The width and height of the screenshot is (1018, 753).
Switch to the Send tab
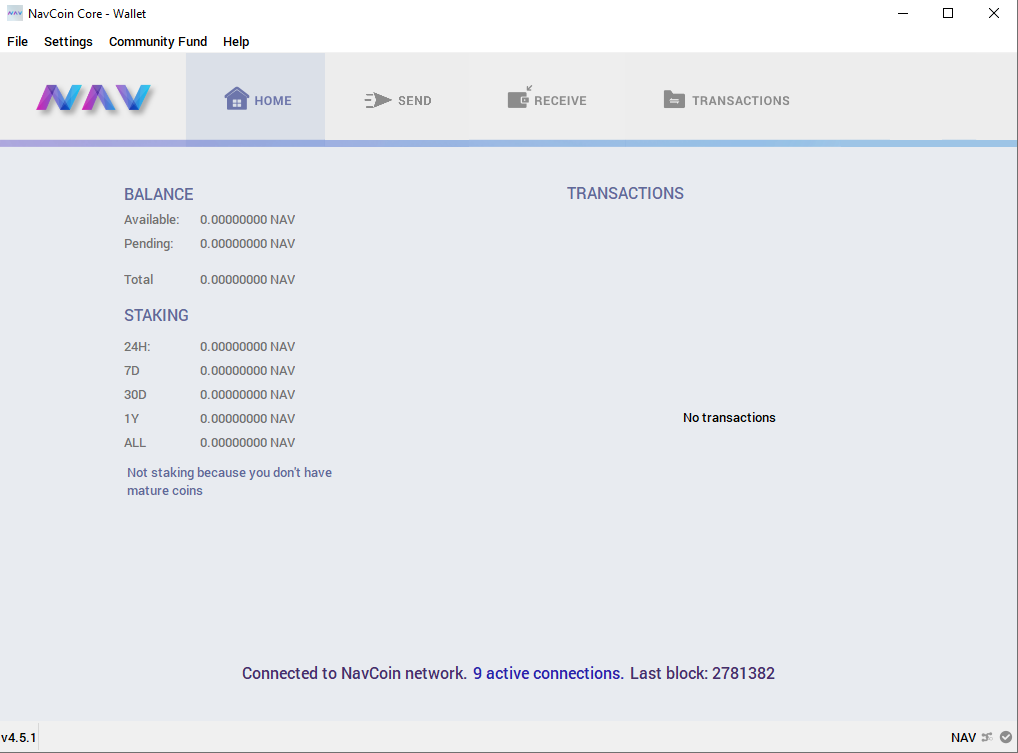pos(397,100)
